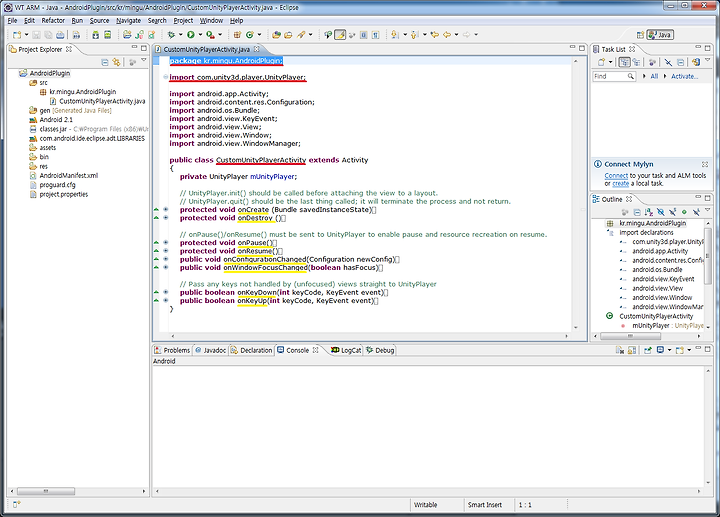Click Collapse All in Project Explorer
The height and width of the screenshot is (517, 720).
pyautogui.click(x=105, y=62)
